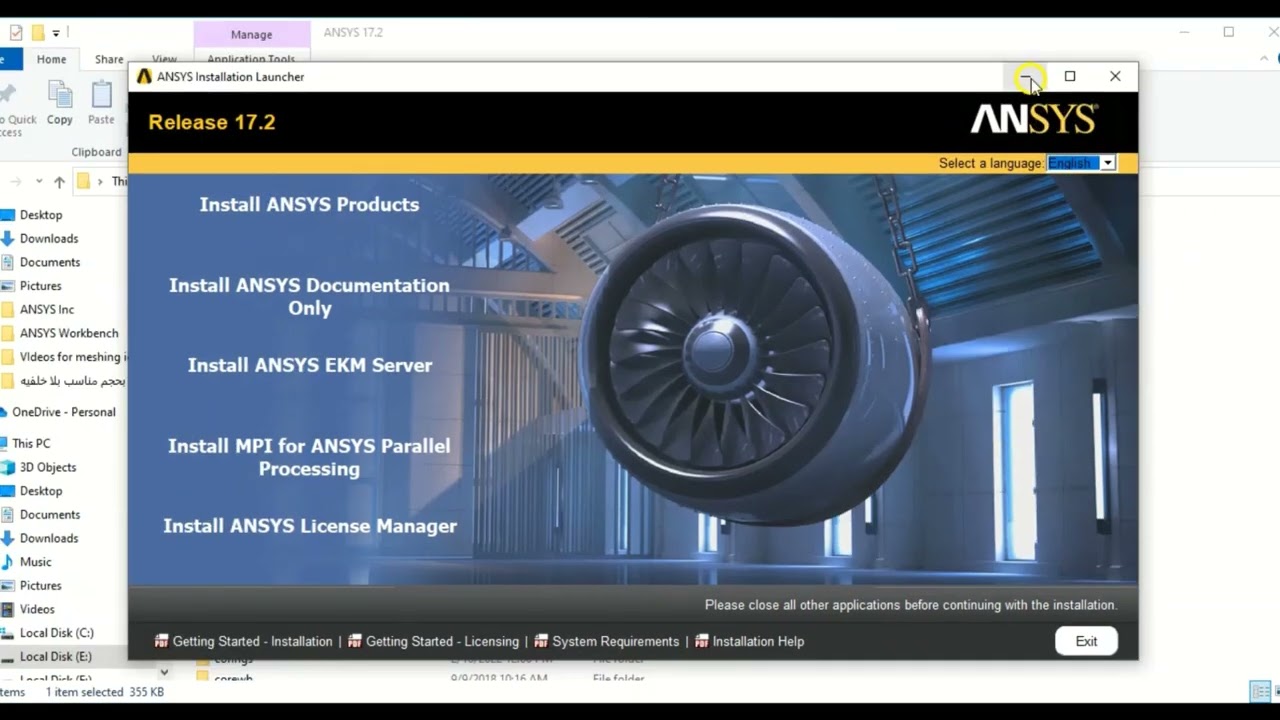The image size is (1280, 720).
Task: Open Pictures under This PC
Action: click(41, 586)
